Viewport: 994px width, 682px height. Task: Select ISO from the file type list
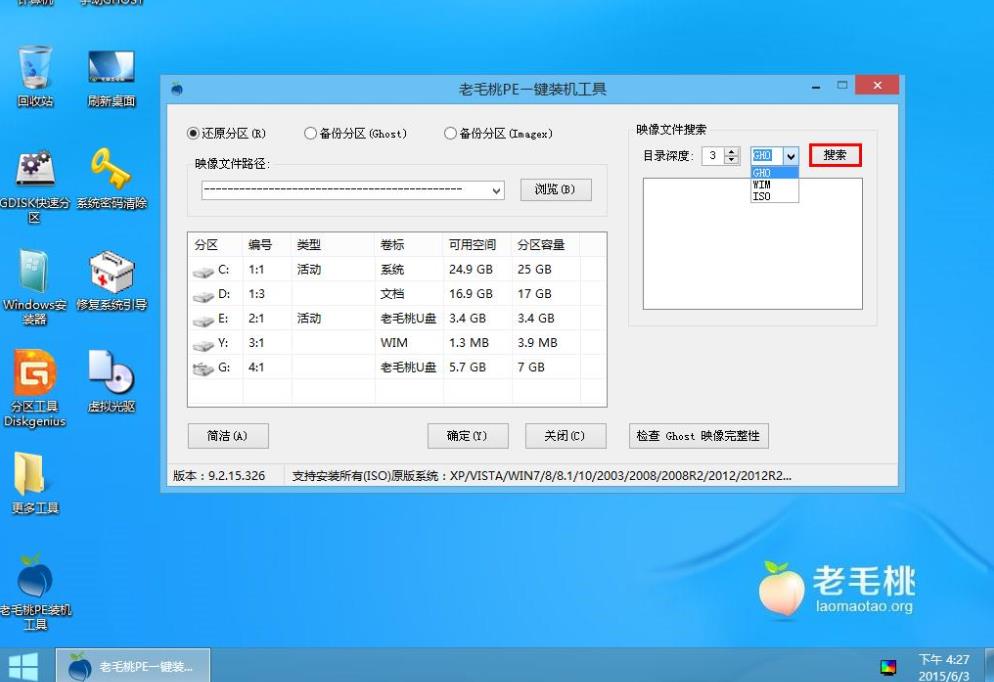[x=765, y=195]
